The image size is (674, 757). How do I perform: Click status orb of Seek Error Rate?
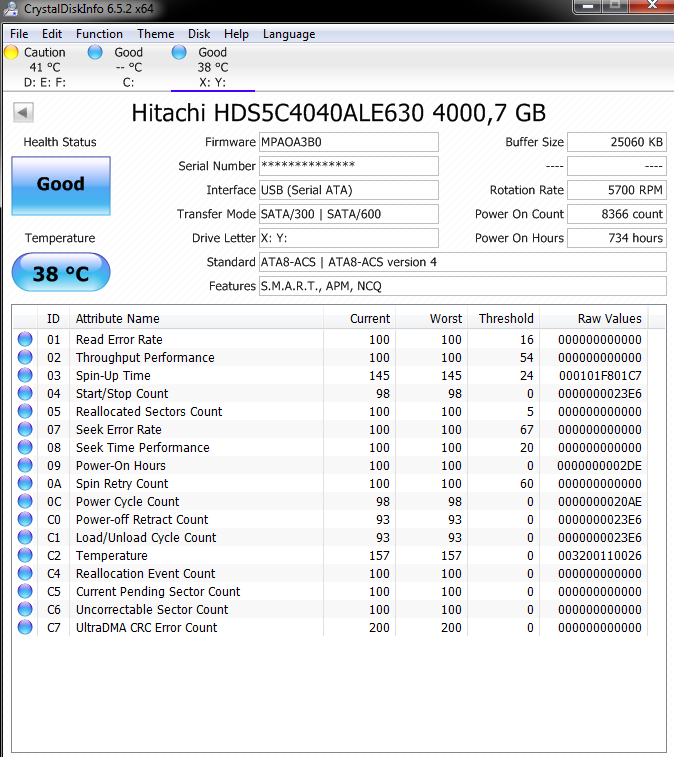click(x=25, y=429)
